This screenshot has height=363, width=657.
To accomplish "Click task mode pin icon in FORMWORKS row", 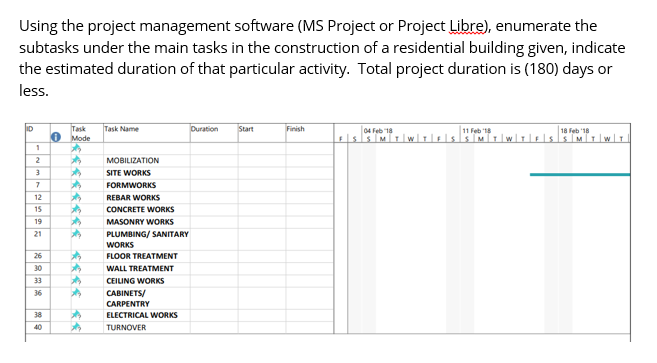I will (76, 185).
